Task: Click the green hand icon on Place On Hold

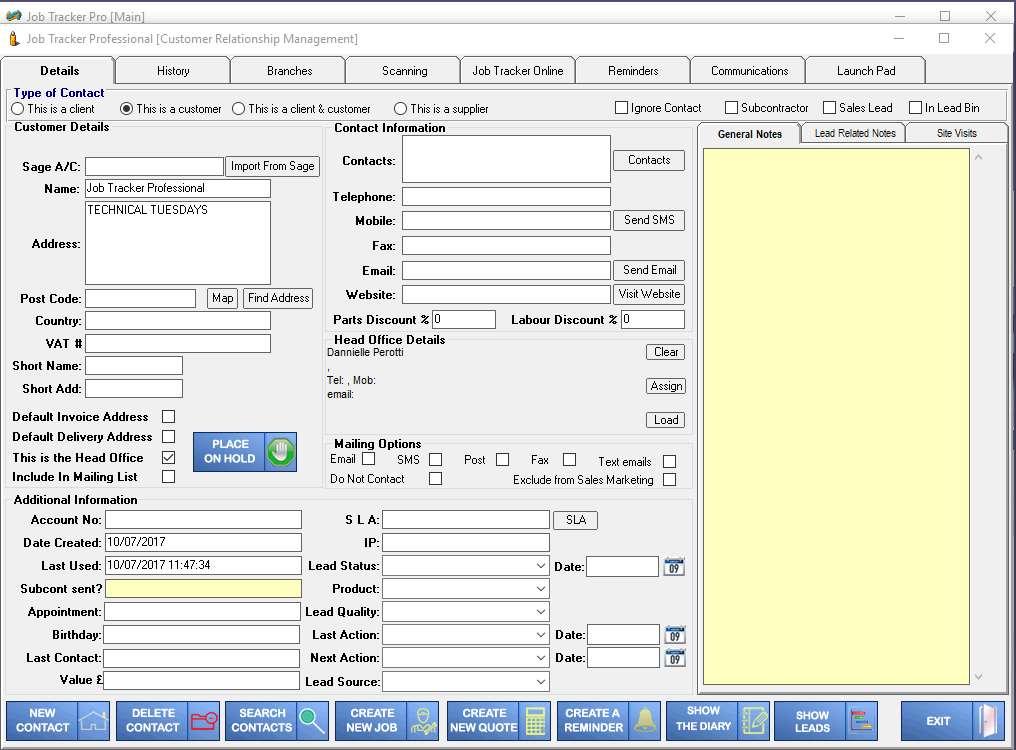Action: click(281, 451)
